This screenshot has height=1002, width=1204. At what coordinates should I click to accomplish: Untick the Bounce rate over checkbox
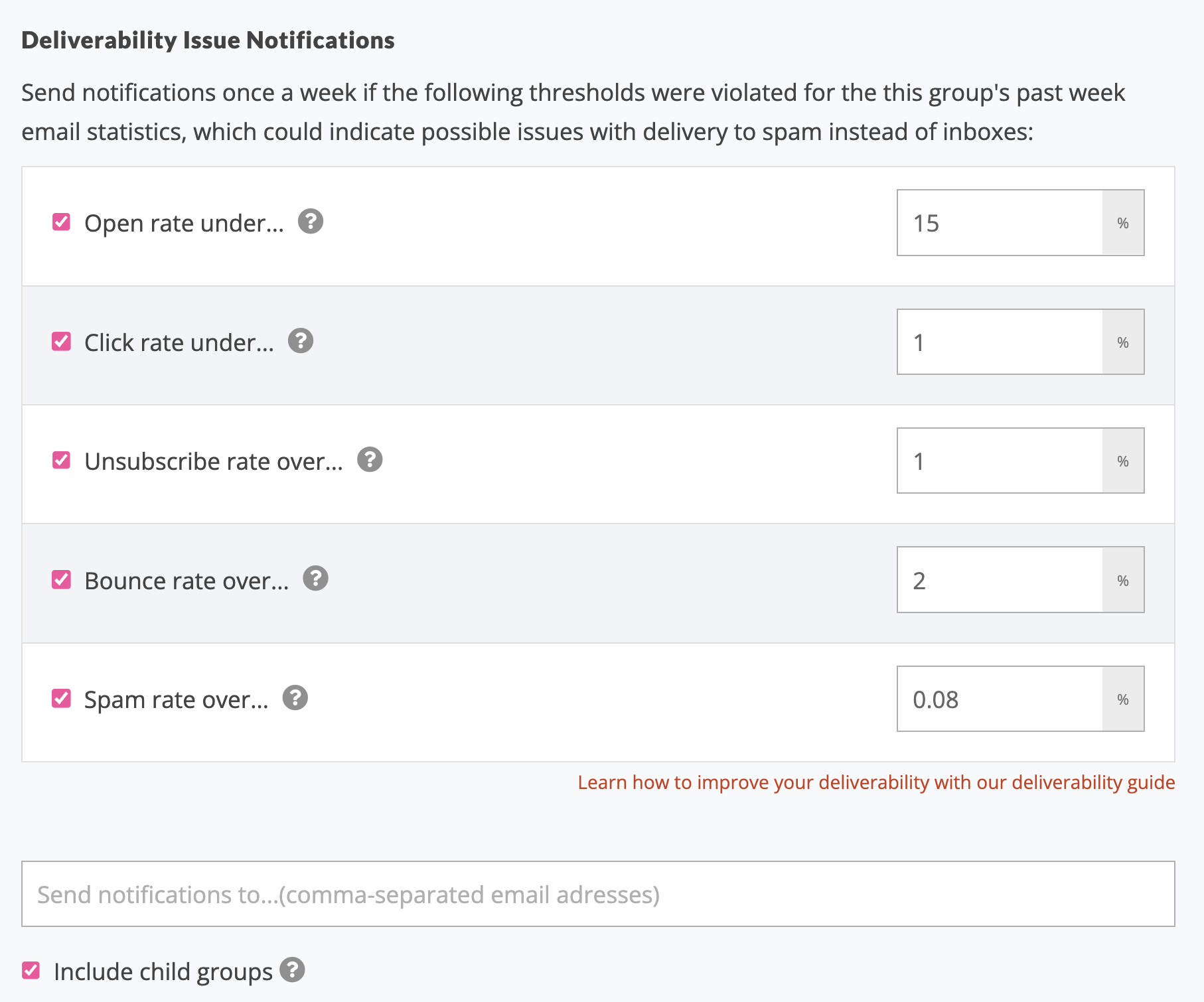point(62,580)
